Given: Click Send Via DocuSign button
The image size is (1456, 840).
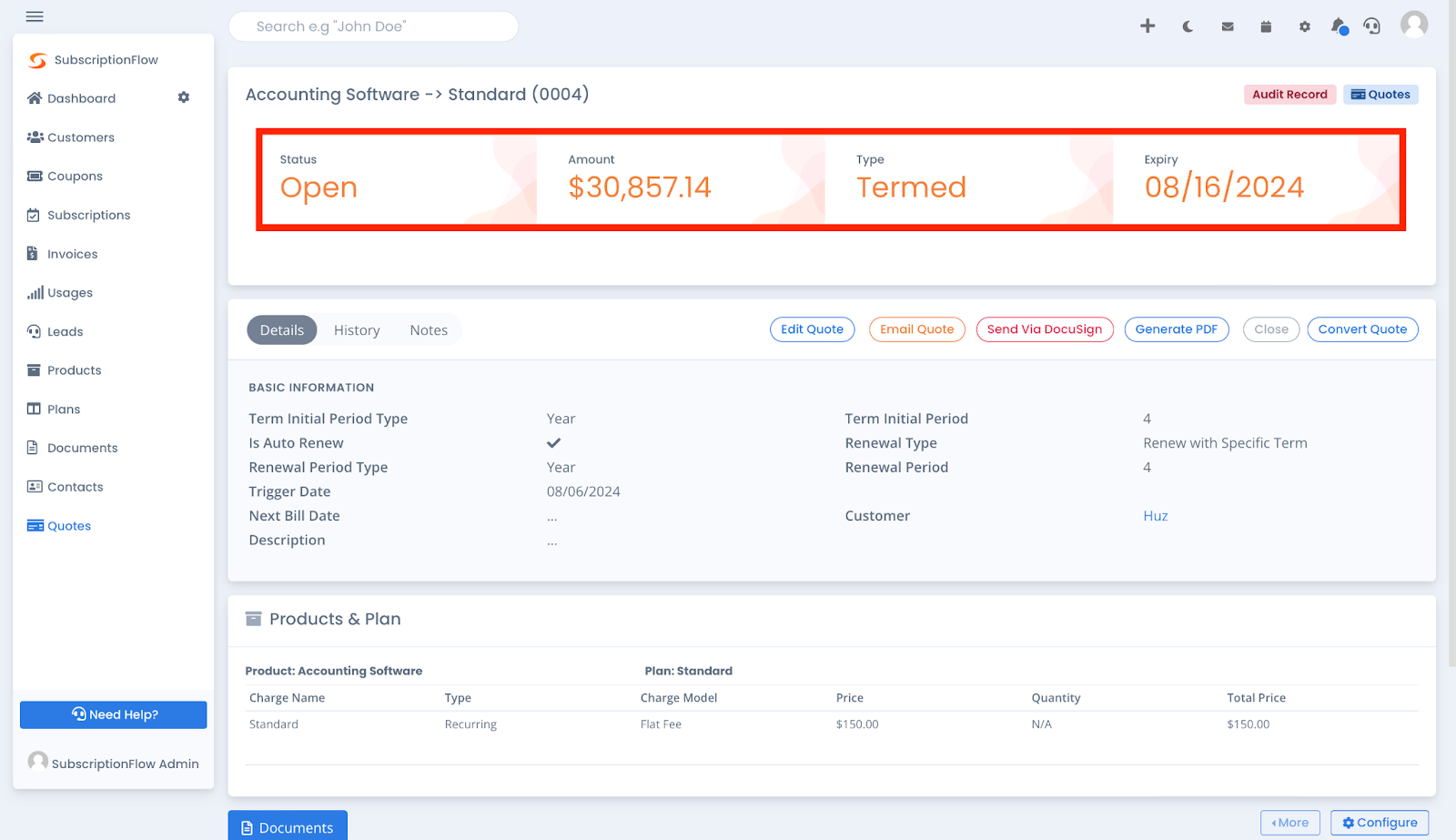Looking at the screenshot, I should click(1045, 329).
